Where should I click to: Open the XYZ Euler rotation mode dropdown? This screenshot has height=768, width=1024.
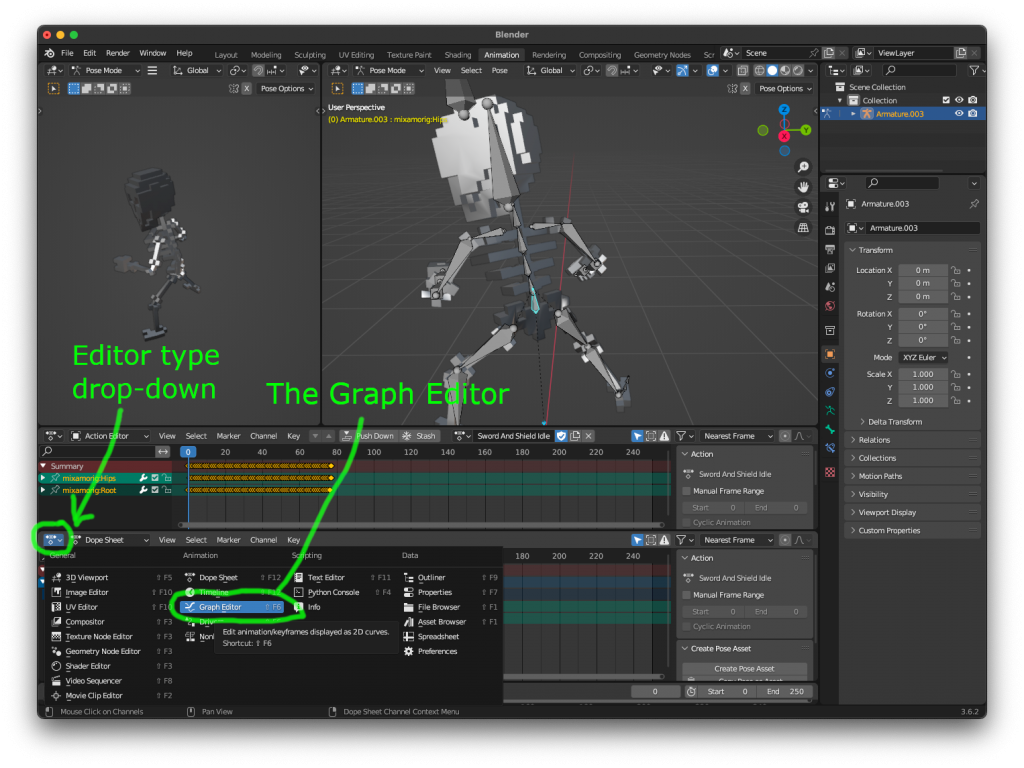point(923,357)
